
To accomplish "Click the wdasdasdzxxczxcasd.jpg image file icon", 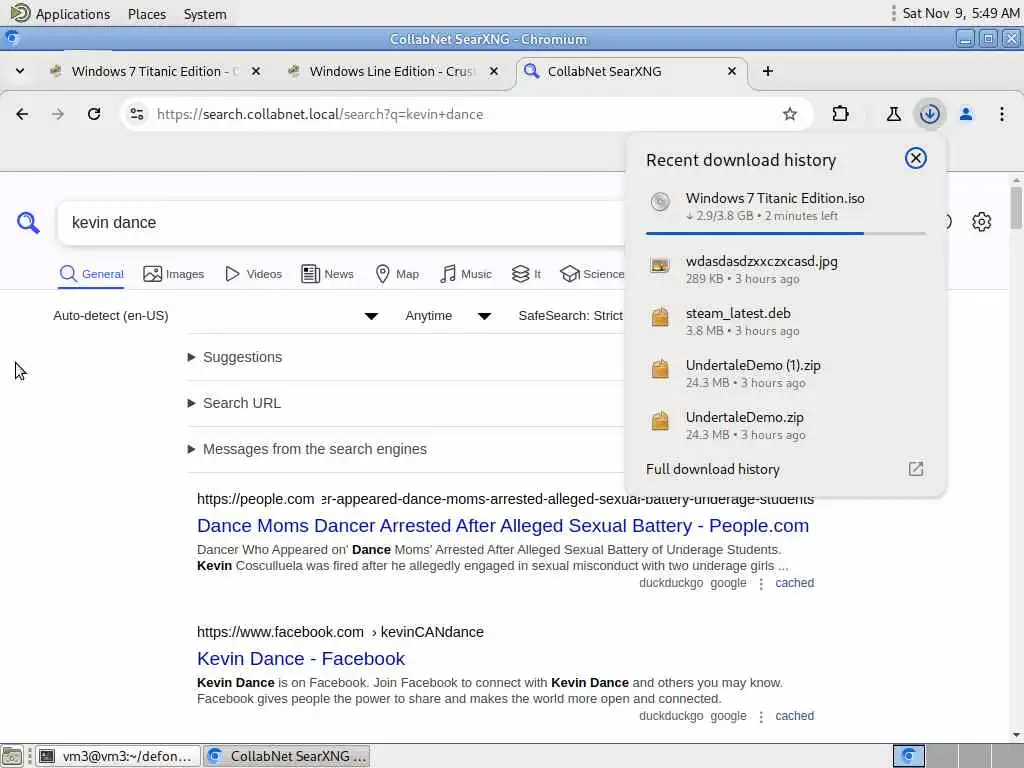I will coord(660,265).
